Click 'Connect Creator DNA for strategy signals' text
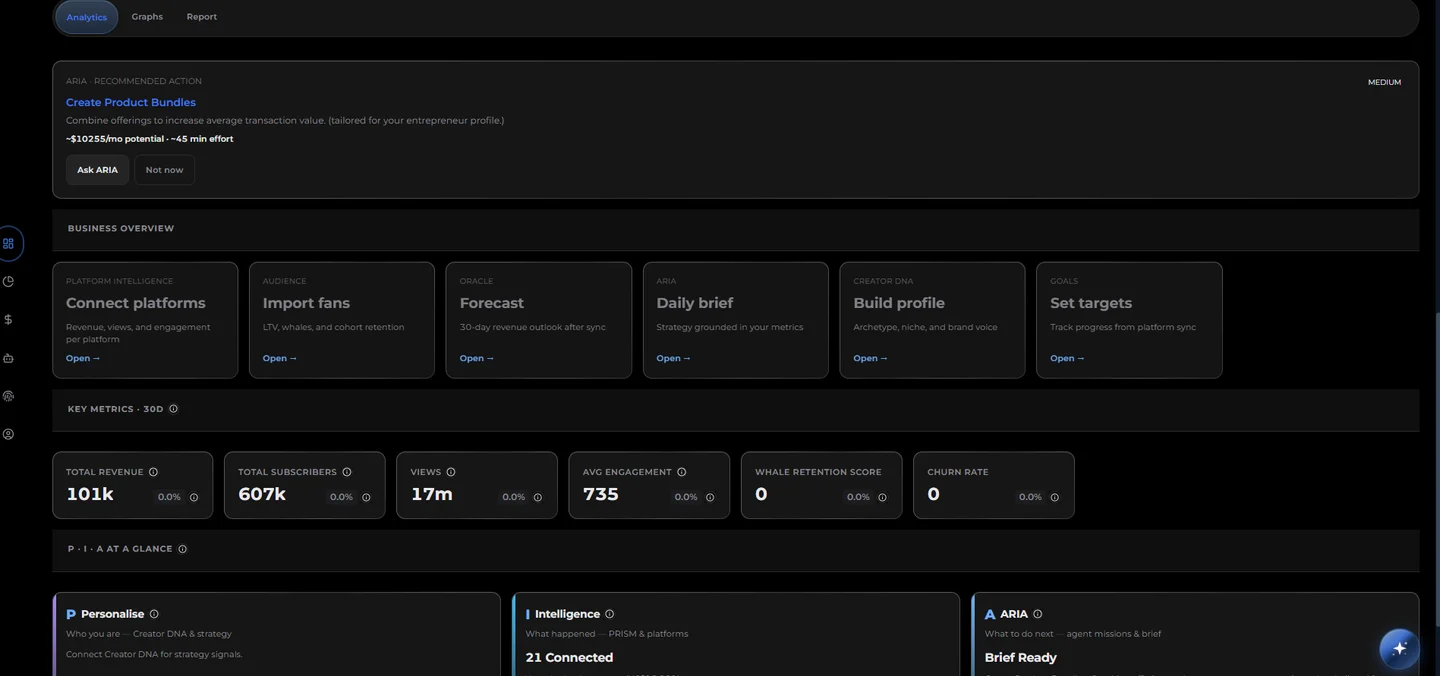The height and width of the screenshot is (676, 1440). [154, 654]
